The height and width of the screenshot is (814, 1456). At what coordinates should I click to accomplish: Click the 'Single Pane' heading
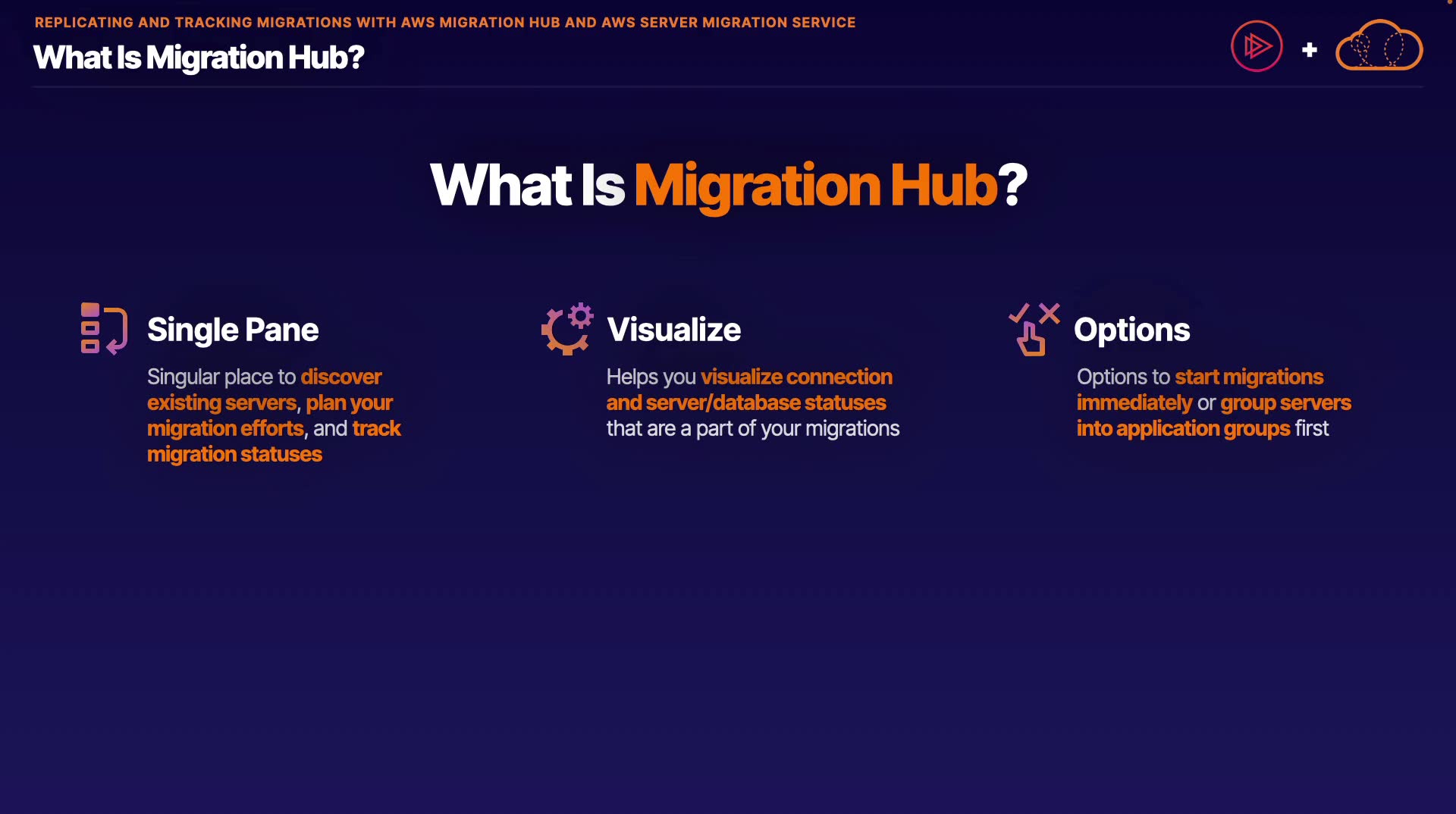[x=233, y=330]
